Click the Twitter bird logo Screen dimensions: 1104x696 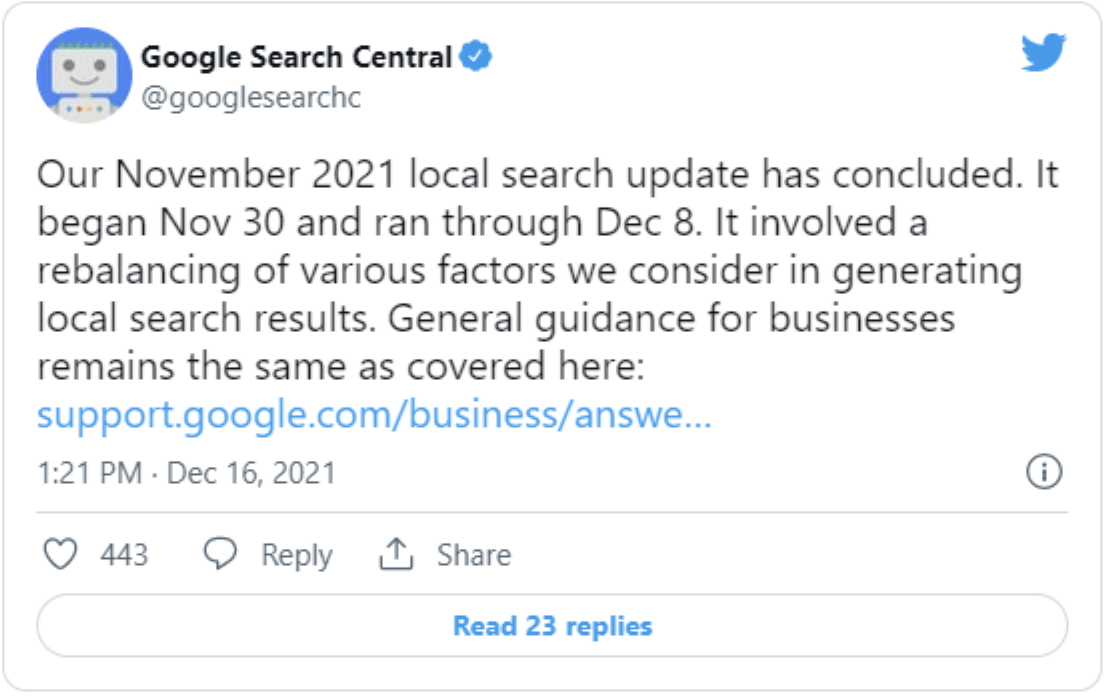1044,53
